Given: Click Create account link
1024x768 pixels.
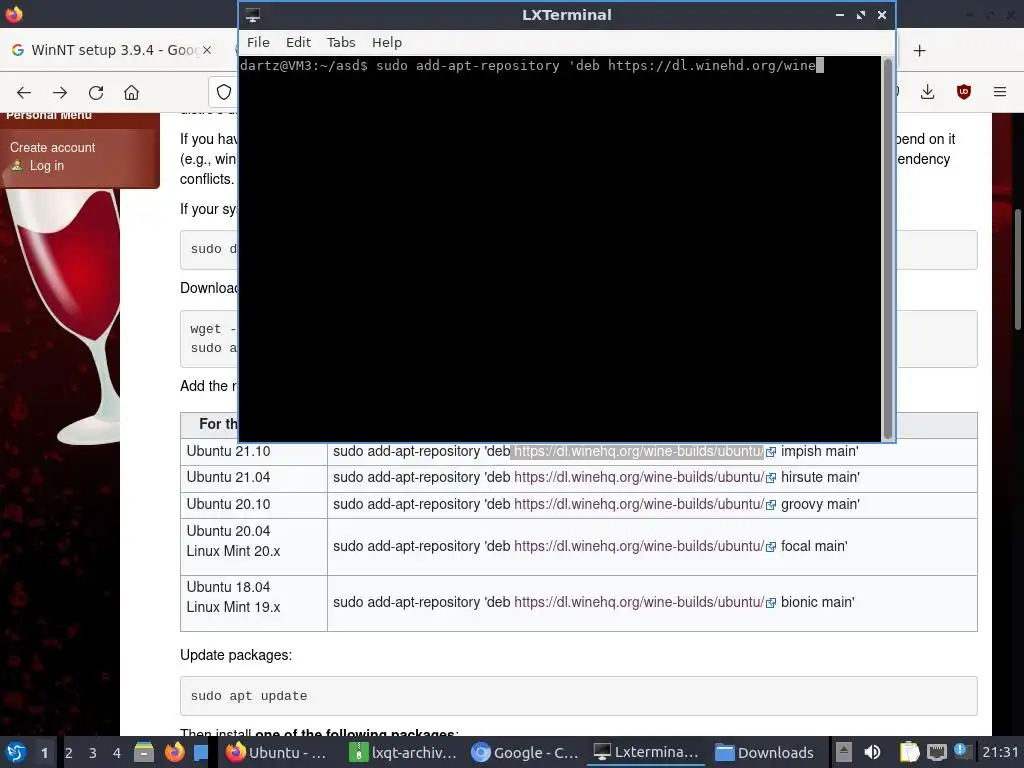Looking at the screenshot, I should (x=52, y=148).
